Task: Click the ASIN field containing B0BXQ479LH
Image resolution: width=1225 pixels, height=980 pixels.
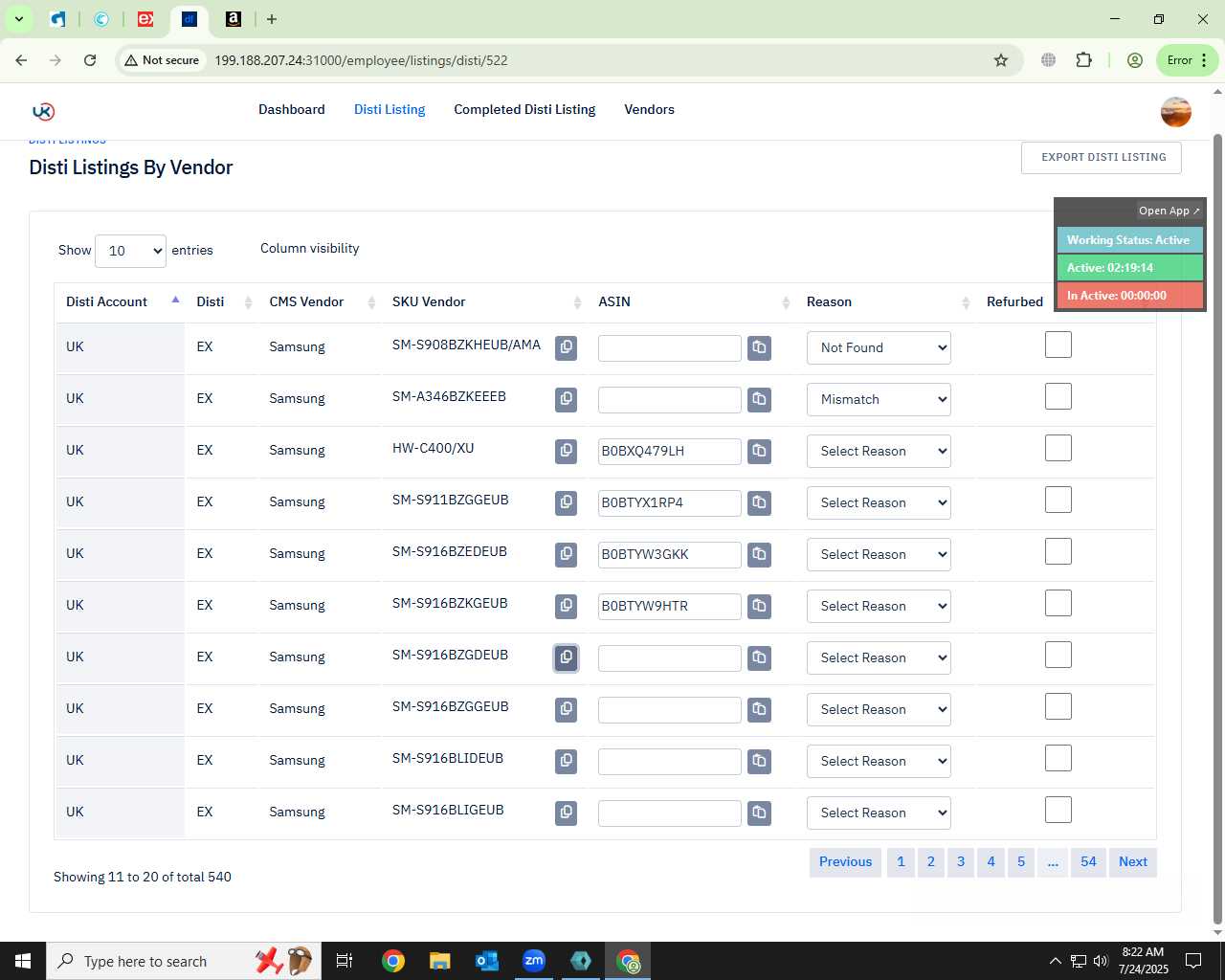Action: point(670,451)
